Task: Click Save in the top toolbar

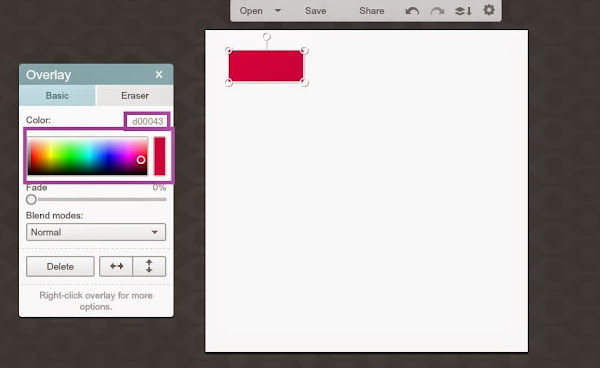Action: [x=316, y=11]
